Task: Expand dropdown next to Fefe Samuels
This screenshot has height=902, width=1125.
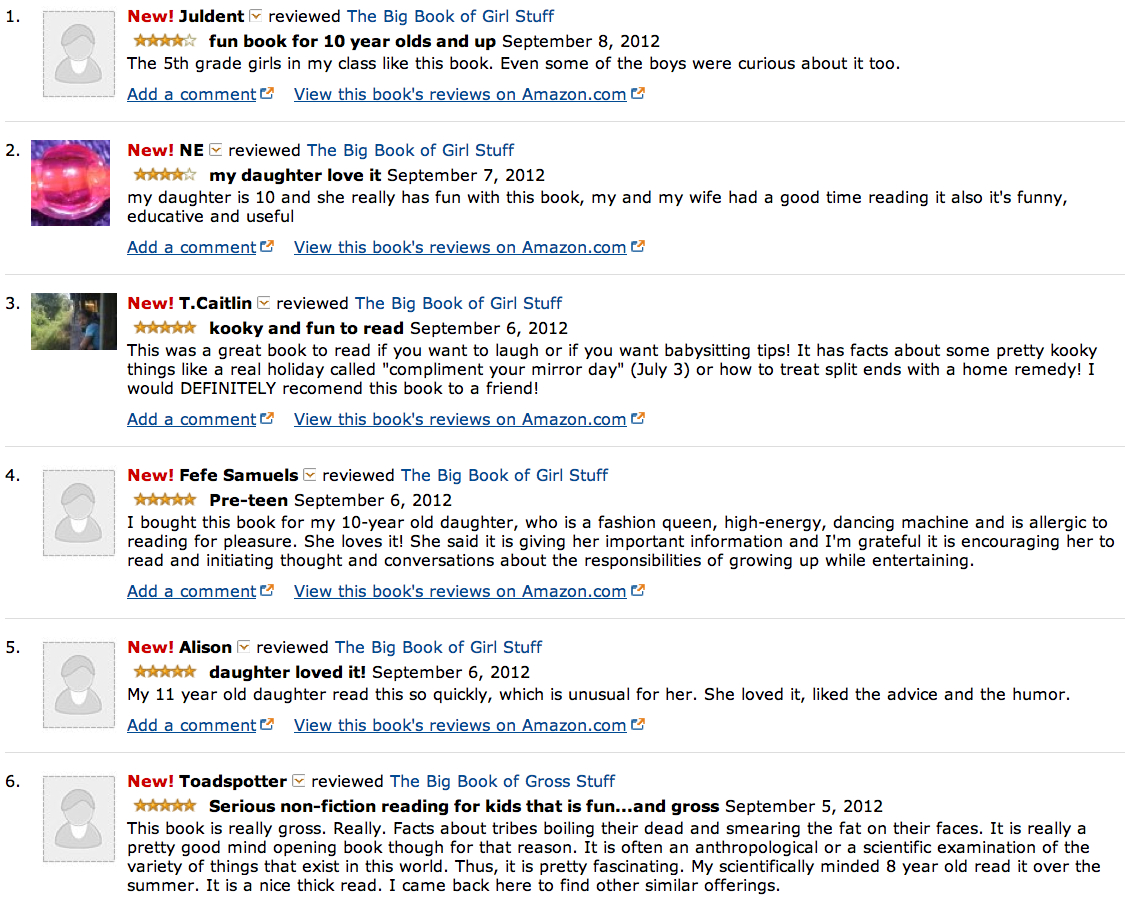Action: click(310, 475)
